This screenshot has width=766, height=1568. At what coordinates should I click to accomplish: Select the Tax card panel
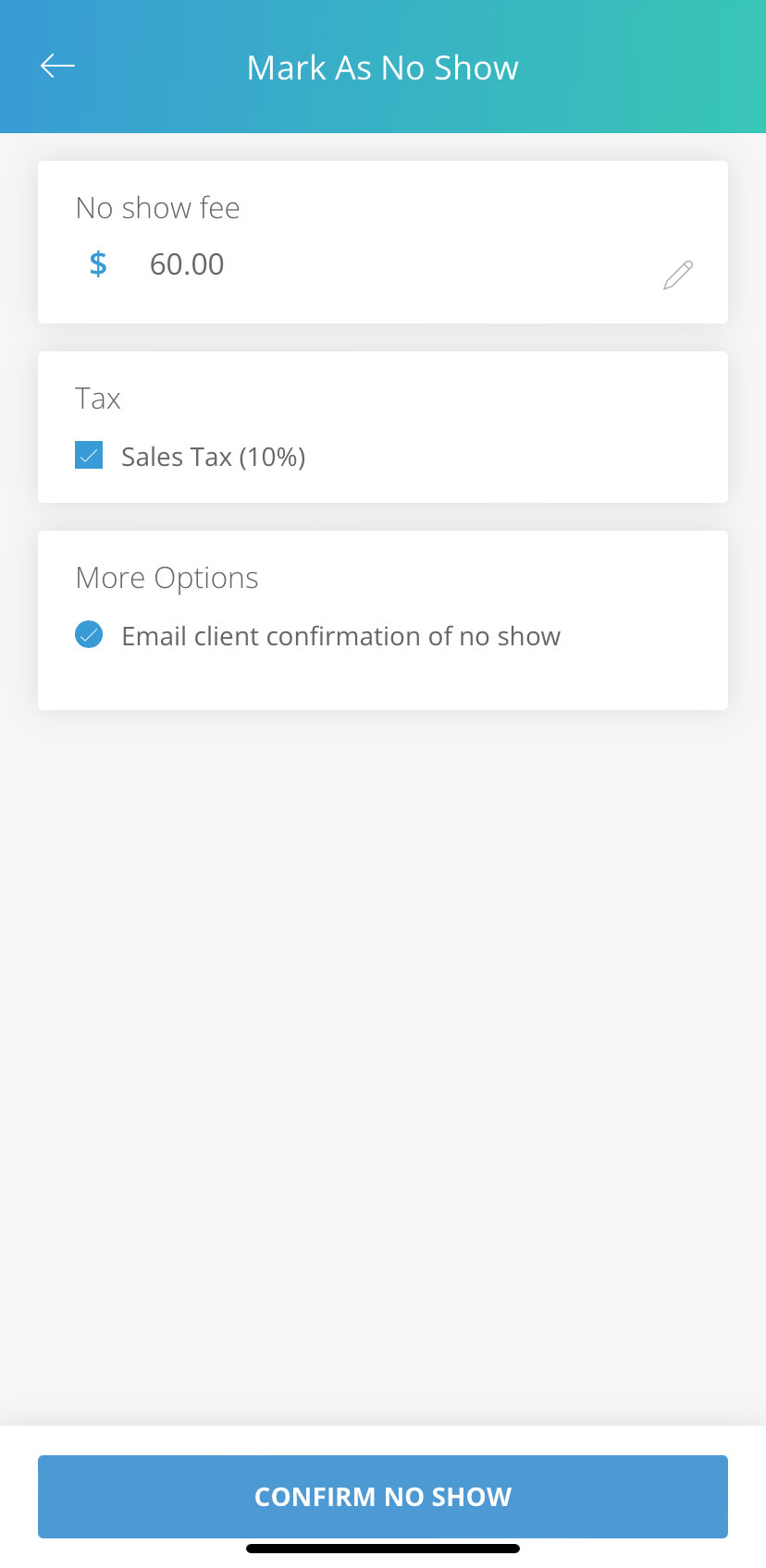click(x=382, y=426)
